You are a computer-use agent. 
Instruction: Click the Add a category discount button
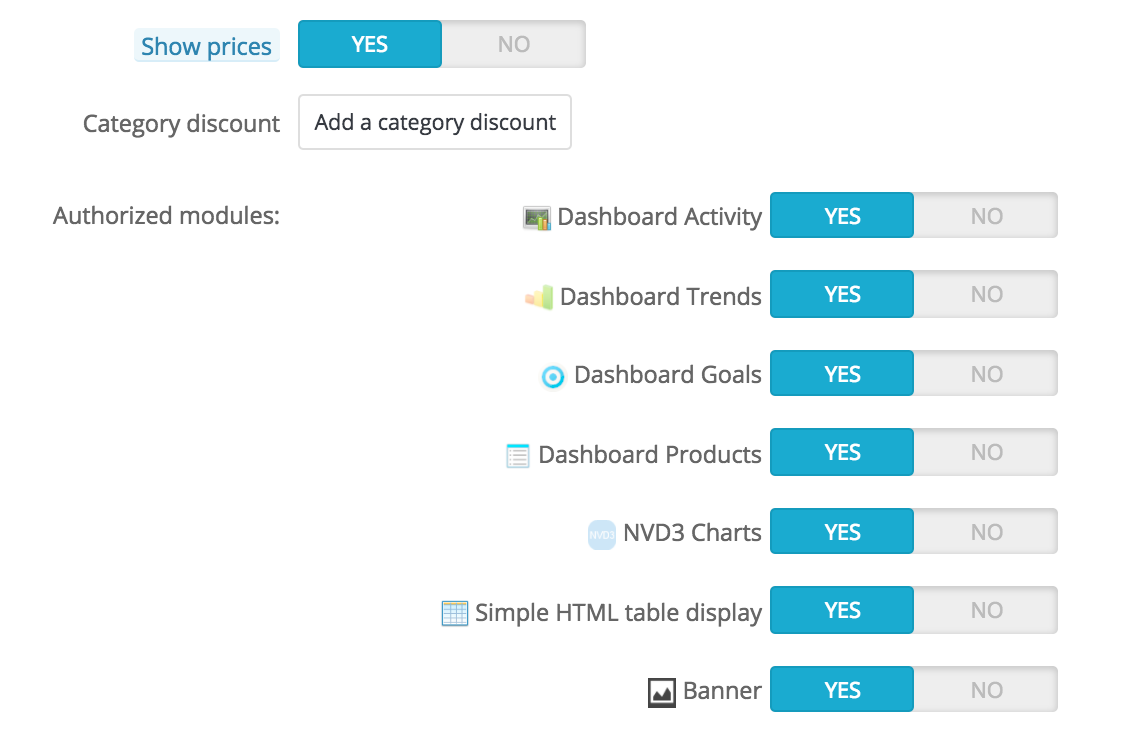(x=435, y=122)
